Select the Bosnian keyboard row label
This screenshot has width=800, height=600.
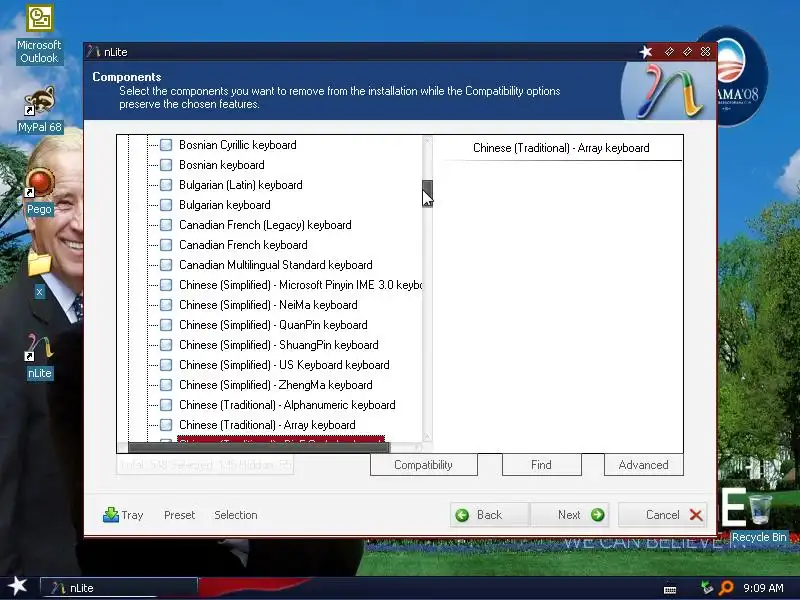point(222,165)
